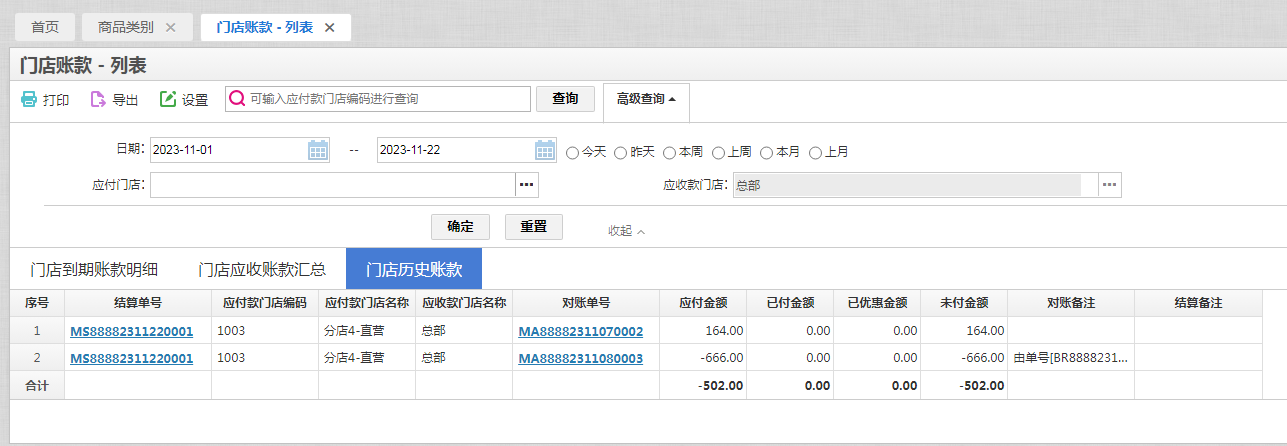Click the 对账单号 column header
1287x446 pixels.
pyautogui.click(x=586, y=303)
